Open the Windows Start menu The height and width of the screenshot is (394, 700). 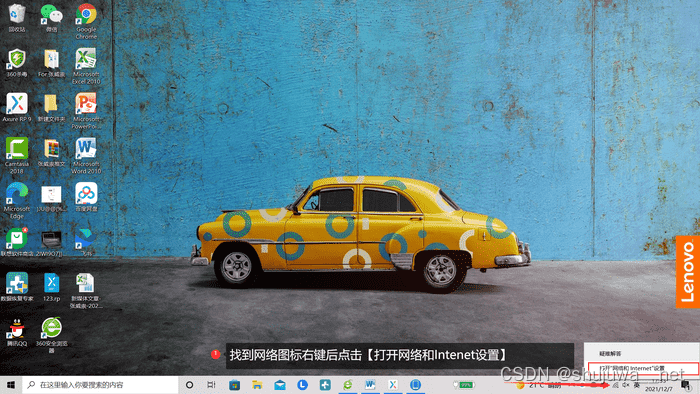tap(11, 385)
